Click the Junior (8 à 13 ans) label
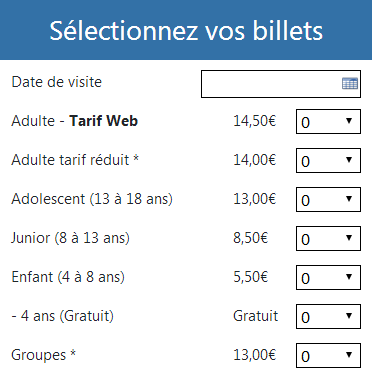This screenshot has width=372, height=370. 70,238
